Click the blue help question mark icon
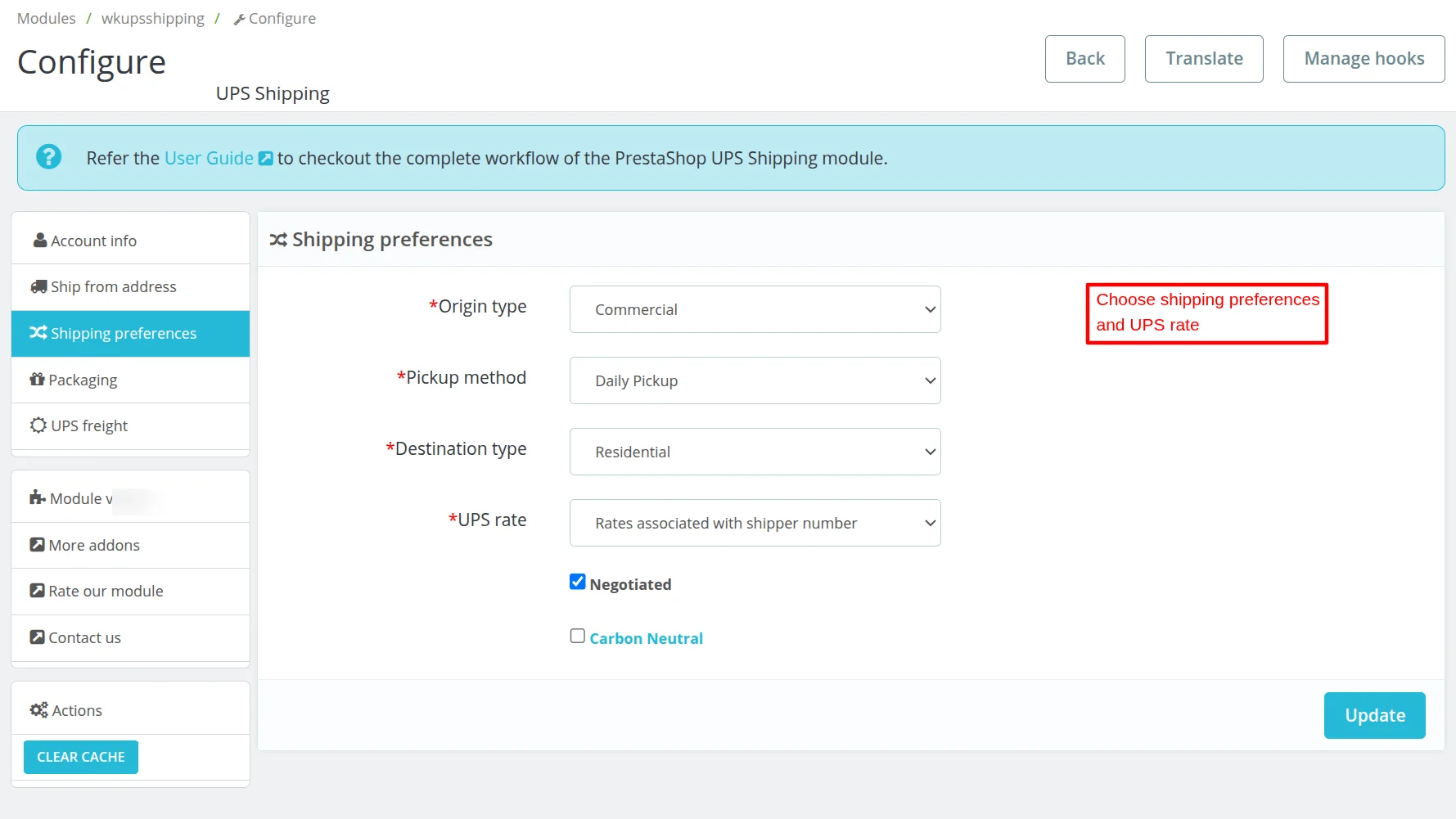 point(49,157)
